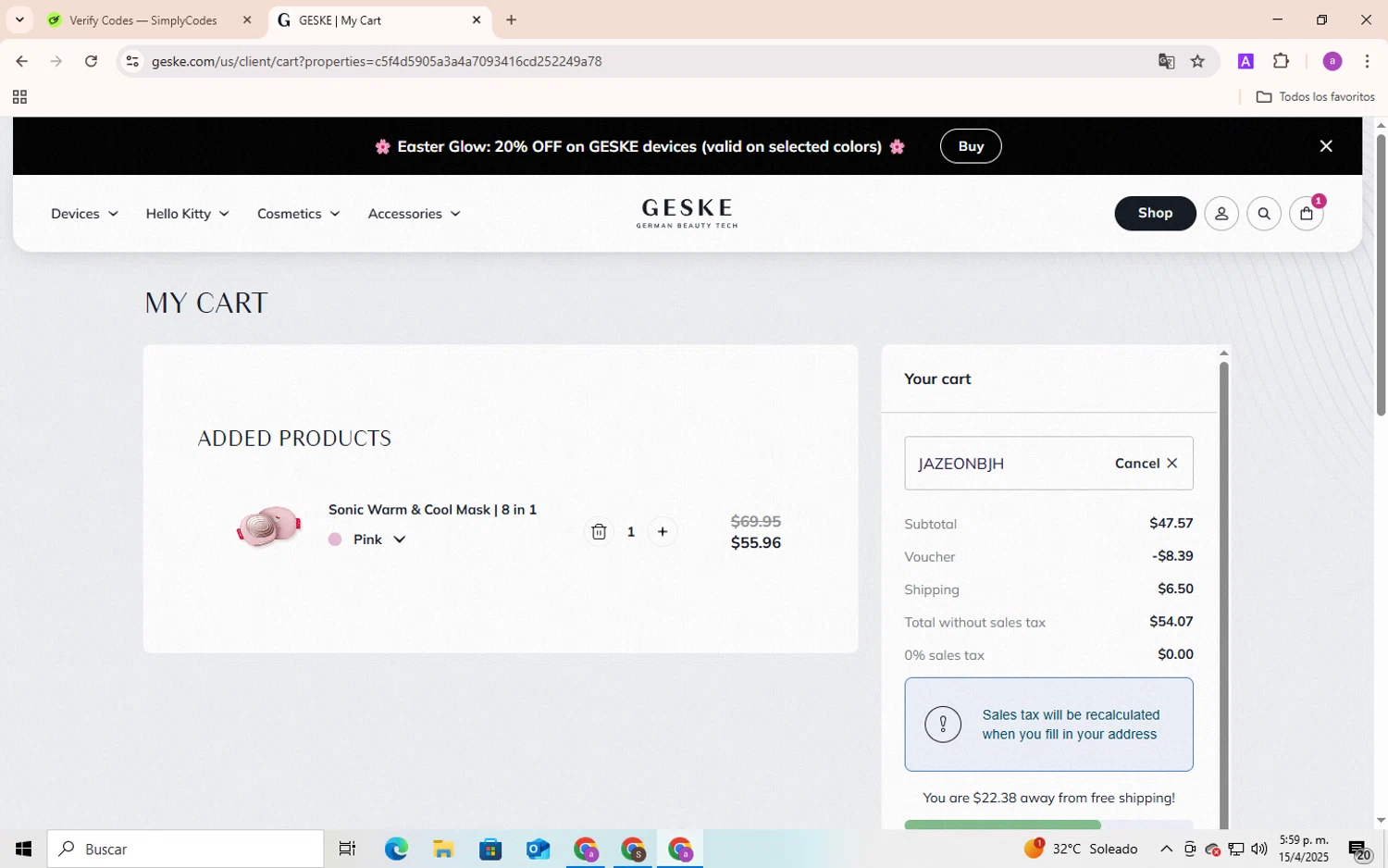Open the Chrome profile avatar
Viewport: 1388px width, 868px height.
(1332, 61)
